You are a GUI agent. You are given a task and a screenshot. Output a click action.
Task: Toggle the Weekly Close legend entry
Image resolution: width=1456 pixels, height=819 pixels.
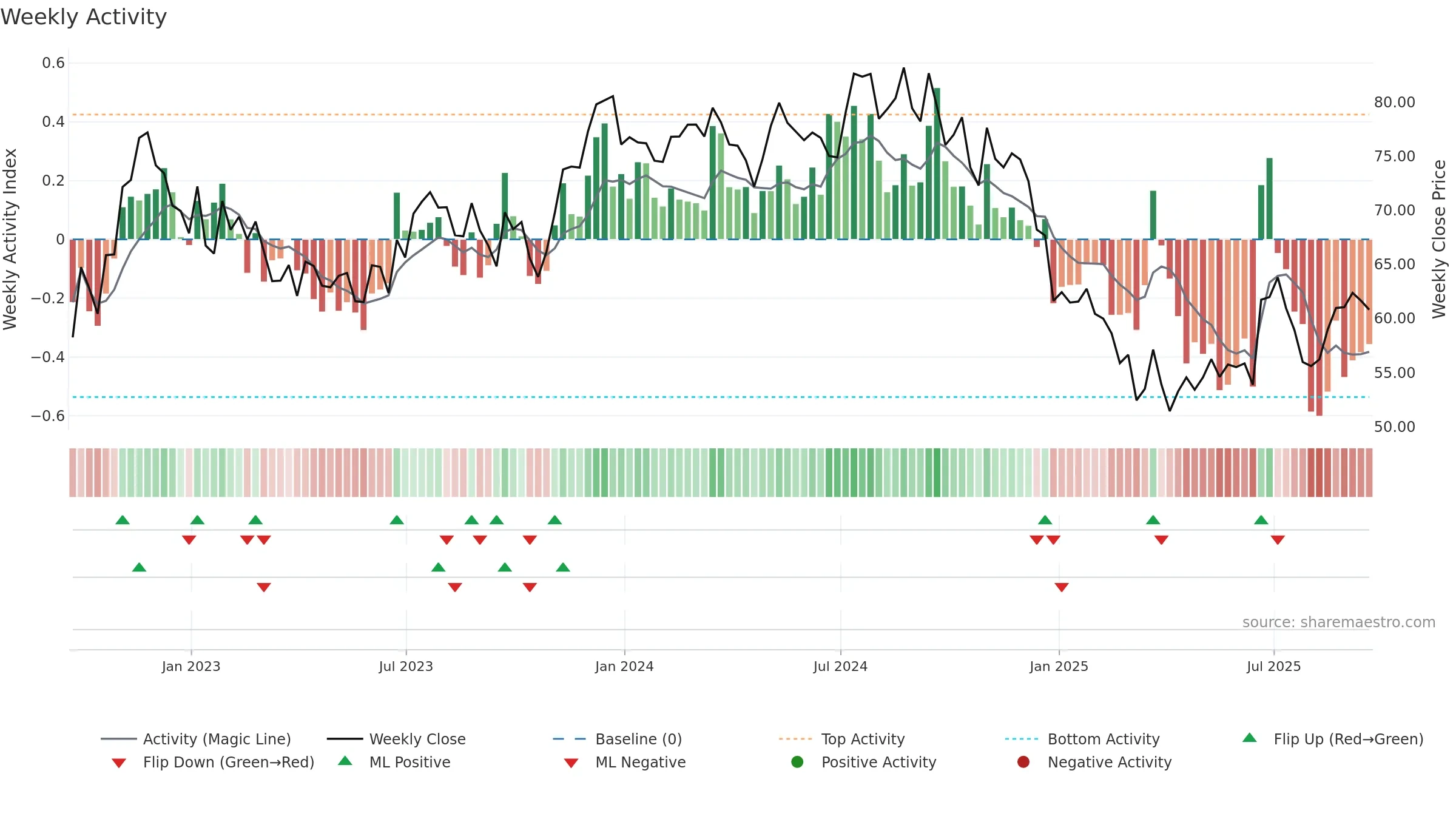coord(396,739)
